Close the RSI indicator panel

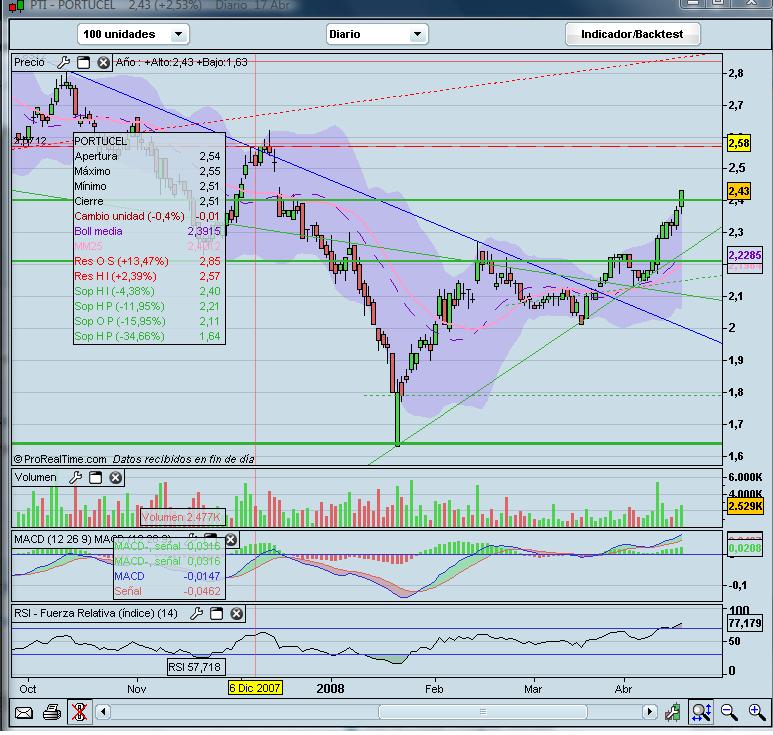tap(237, 614)
